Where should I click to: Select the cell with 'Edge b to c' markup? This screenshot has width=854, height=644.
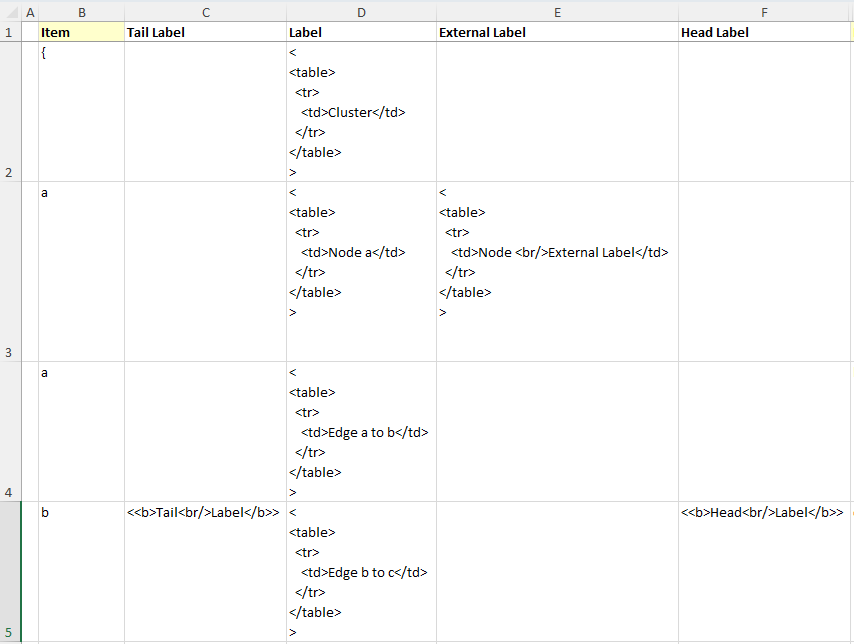pos(361,572)
